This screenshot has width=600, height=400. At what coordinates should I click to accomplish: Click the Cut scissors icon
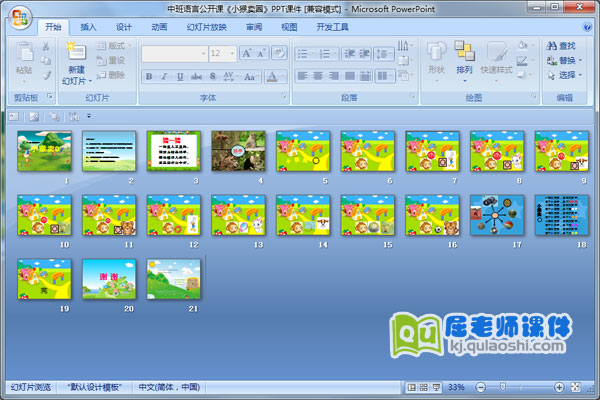46,46
